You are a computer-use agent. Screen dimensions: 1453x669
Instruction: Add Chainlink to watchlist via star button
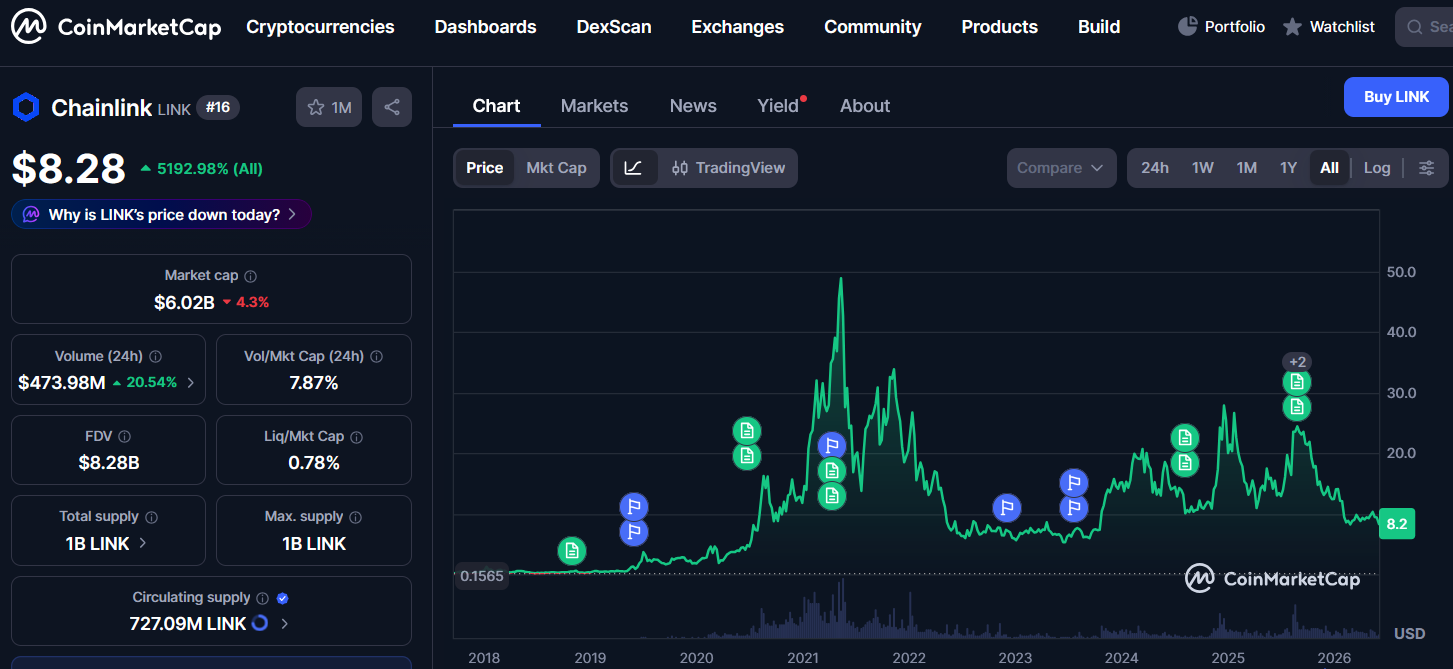[329, 107]
